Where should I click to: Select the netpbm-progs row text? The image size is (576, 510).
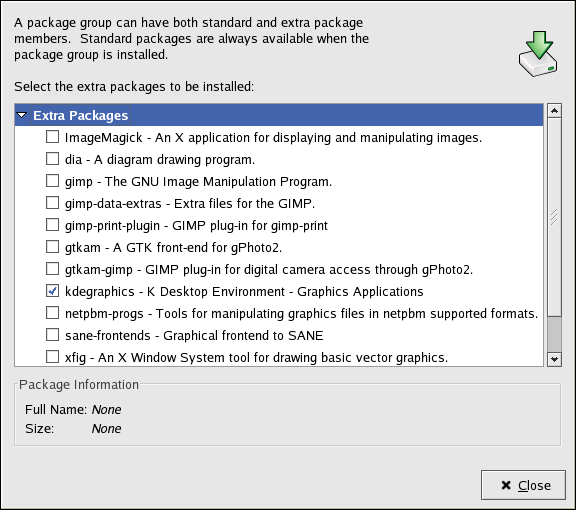[301, 313]
